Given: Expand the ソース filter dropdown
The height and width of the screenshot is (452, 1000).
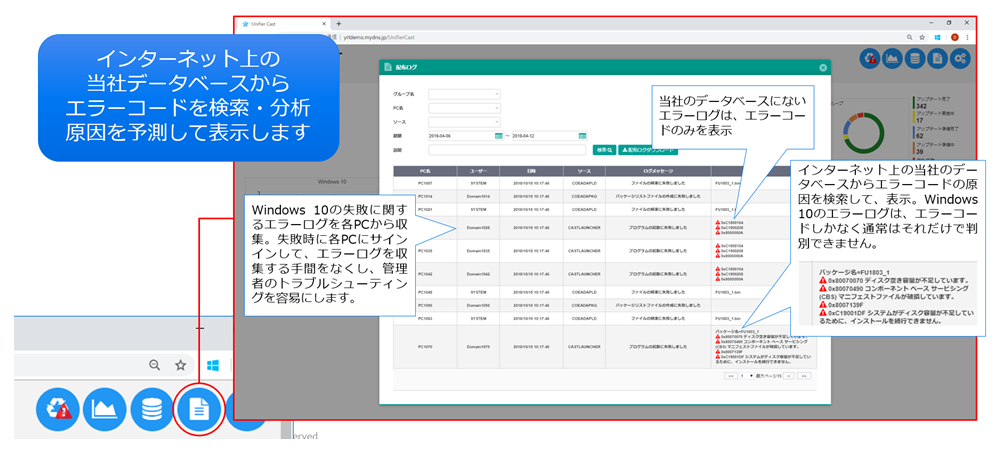Looking at the screenshot, I should pos(464,121).
